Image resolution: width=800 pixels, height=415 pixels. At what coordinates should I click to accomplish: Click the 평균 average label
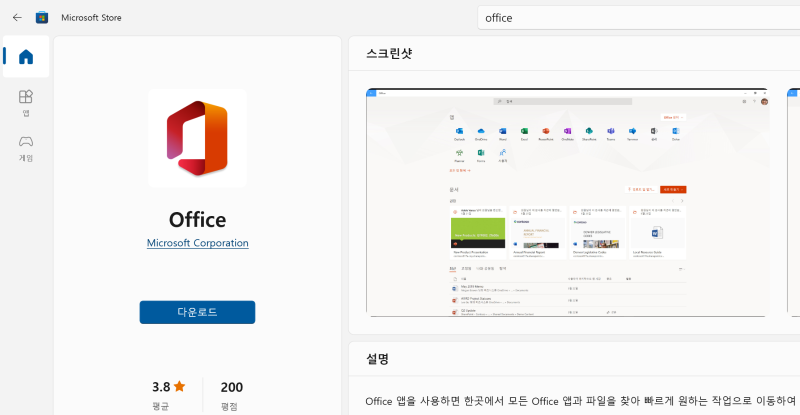161,407
